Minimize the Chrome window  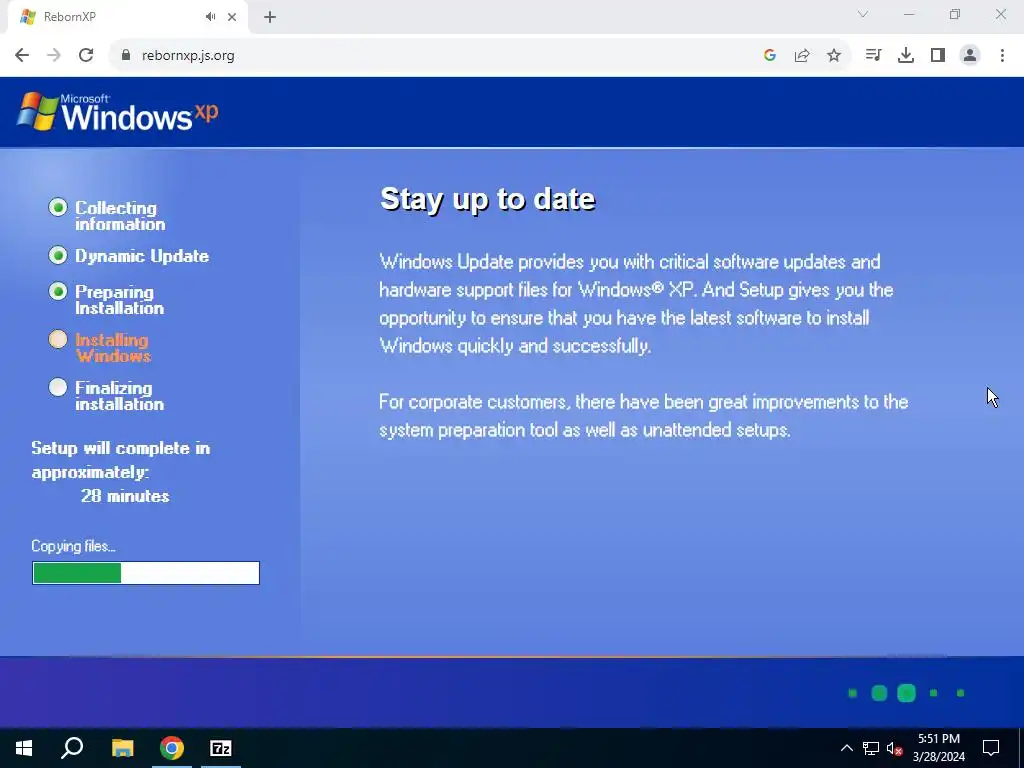(x=909, y=14)
